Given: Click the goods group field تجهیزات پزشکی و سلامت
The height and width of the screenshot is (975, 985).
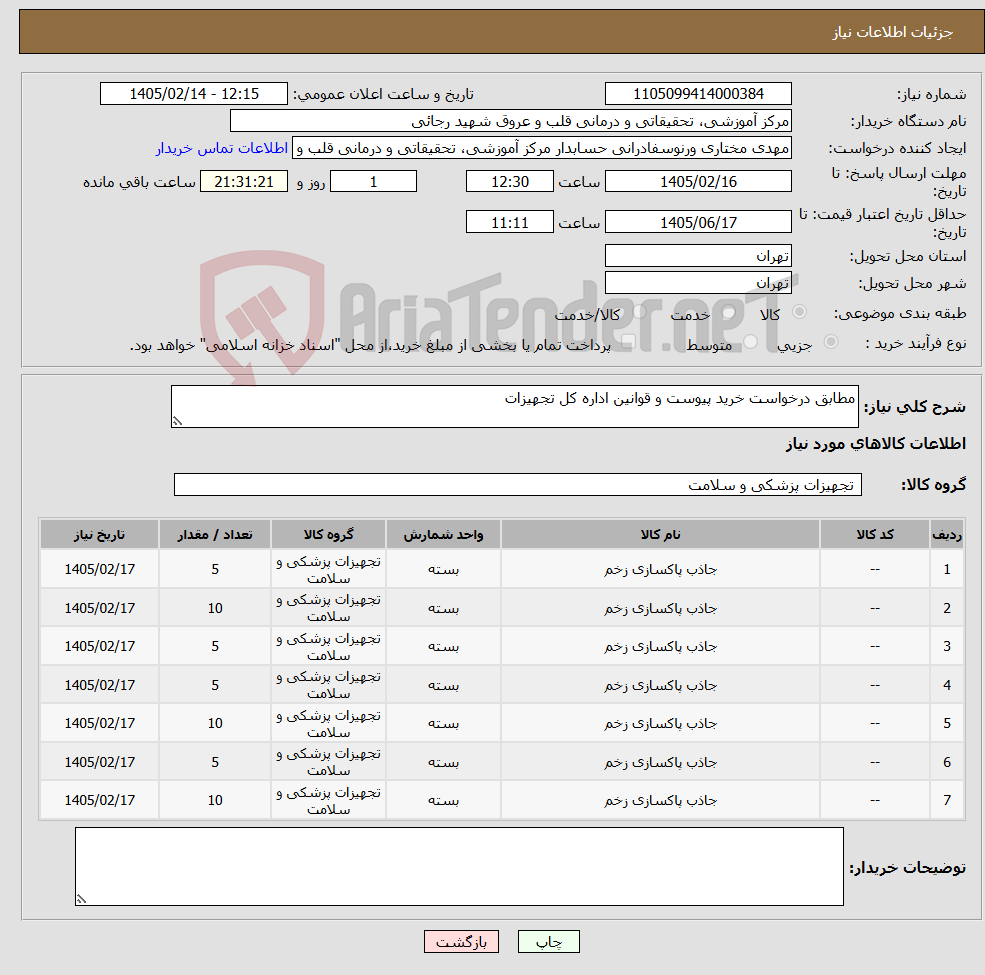Looking at the screenshot, I should 518,484.
